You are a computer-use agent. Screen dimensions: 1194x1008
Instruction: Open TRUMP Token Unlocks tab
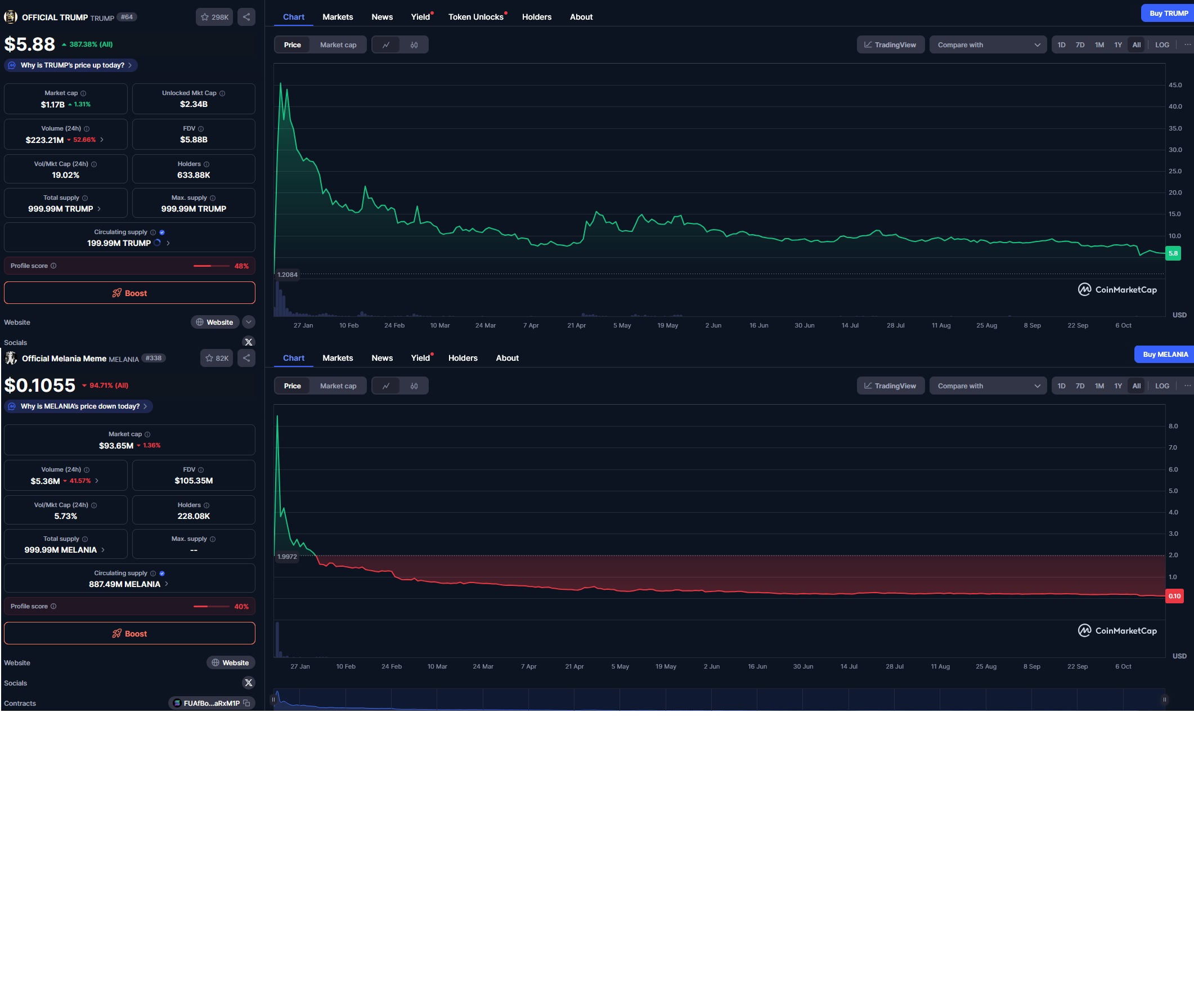(x=475, y=17)
